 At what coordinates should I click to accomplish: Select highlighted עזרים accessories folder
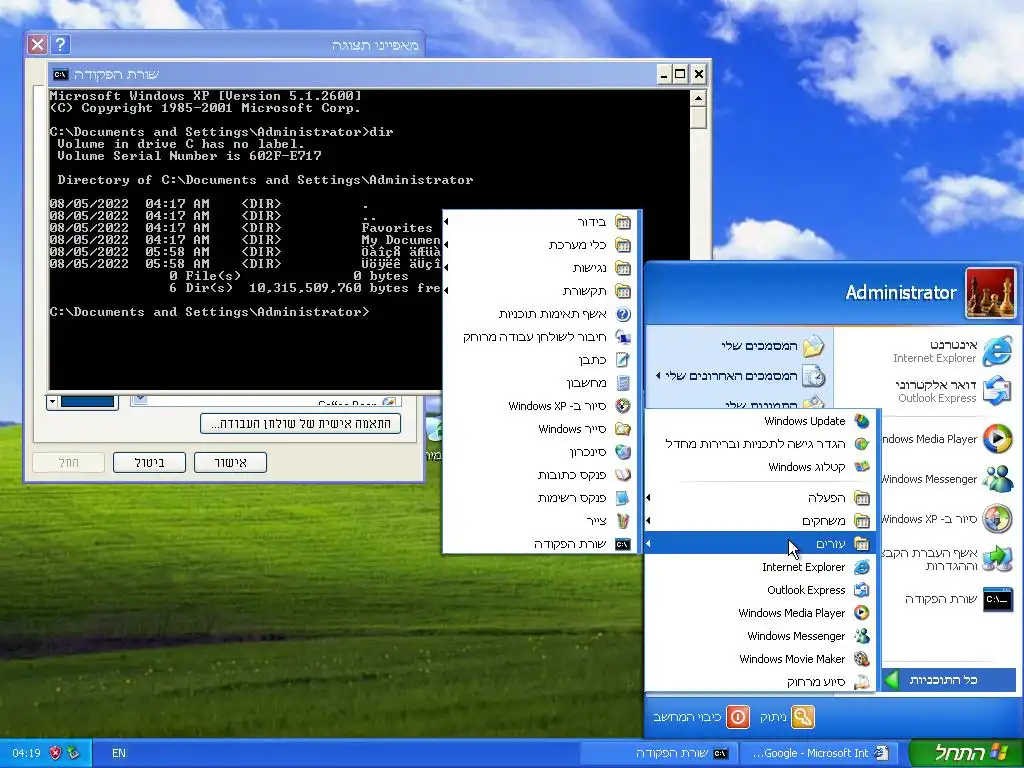[760, 543]
